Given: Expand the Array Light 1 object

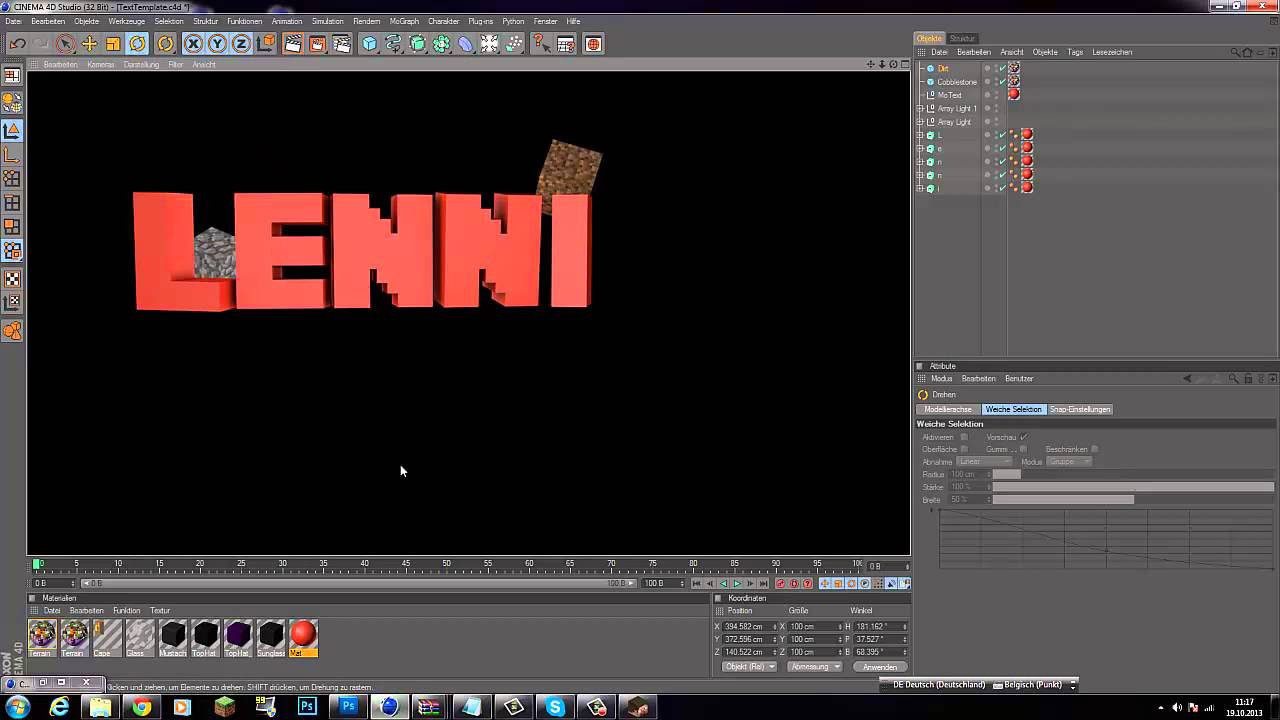Looking at the screenshot, I should [x=921, y=108].
